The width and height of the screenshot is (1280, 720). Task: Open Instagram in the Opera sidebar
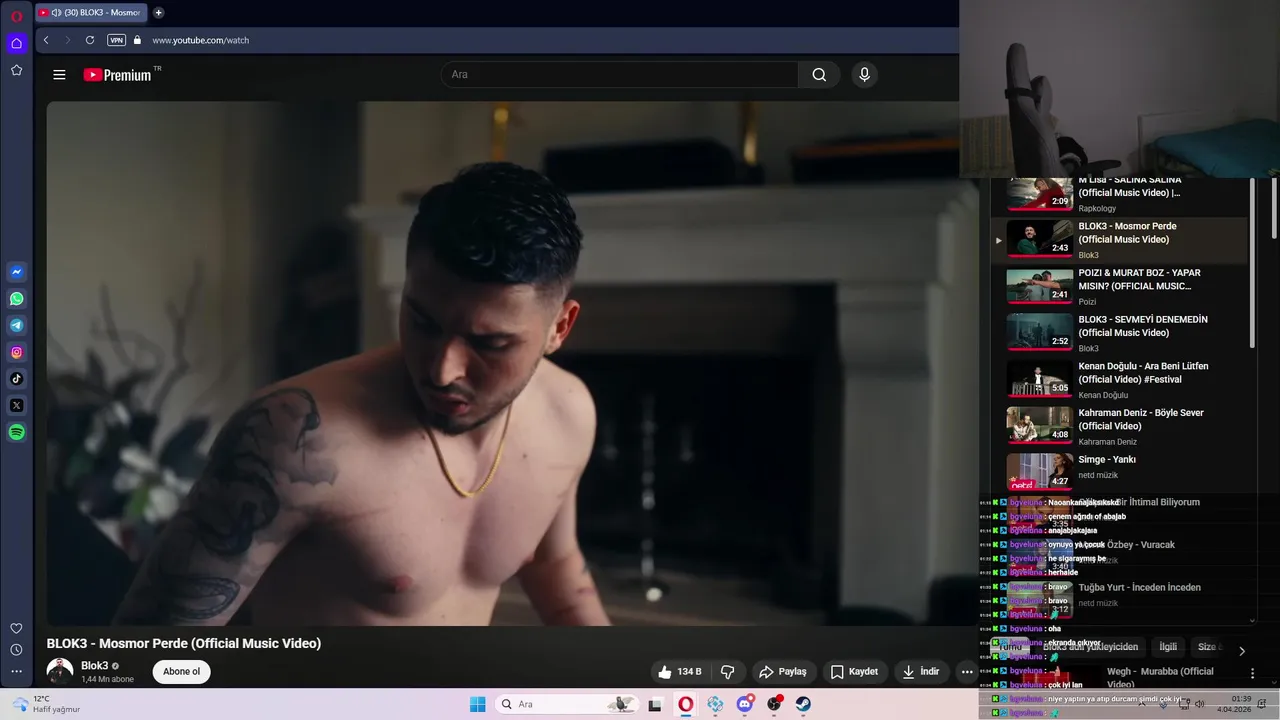tap(16, 352)
